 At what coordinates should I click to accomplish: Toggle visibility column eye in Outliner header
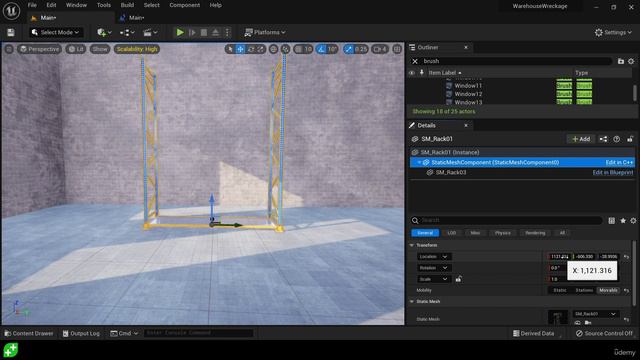412,73
